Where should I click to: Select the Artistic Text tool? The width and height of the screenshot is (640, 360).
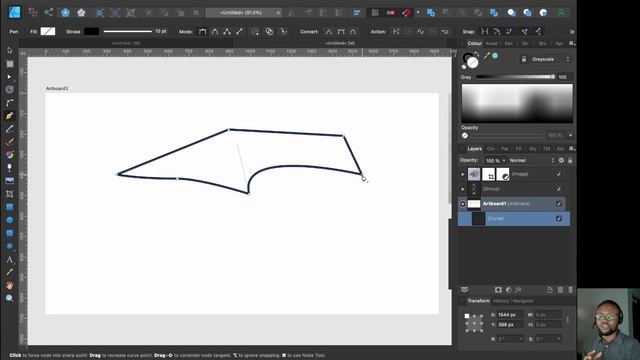click(x=10, y=260)
